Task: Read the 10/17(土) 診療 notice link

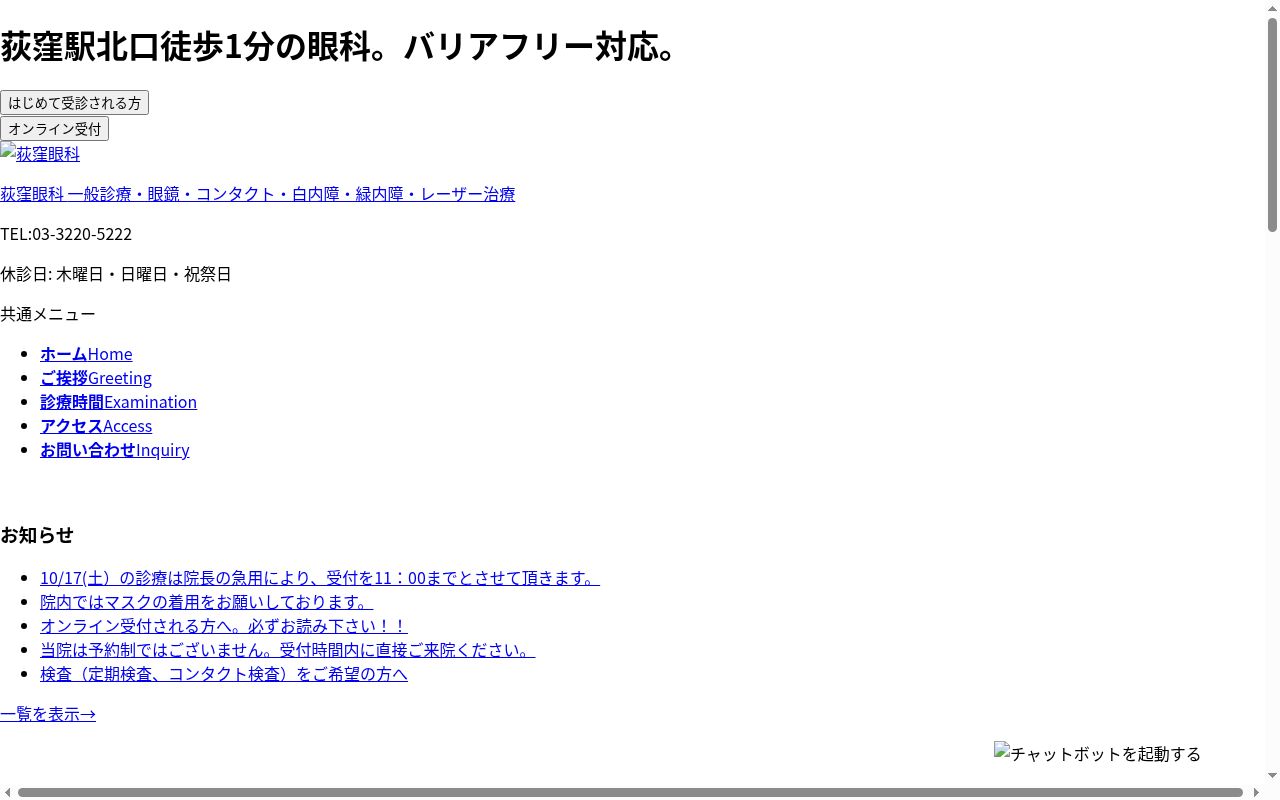Action: [320, 578]
